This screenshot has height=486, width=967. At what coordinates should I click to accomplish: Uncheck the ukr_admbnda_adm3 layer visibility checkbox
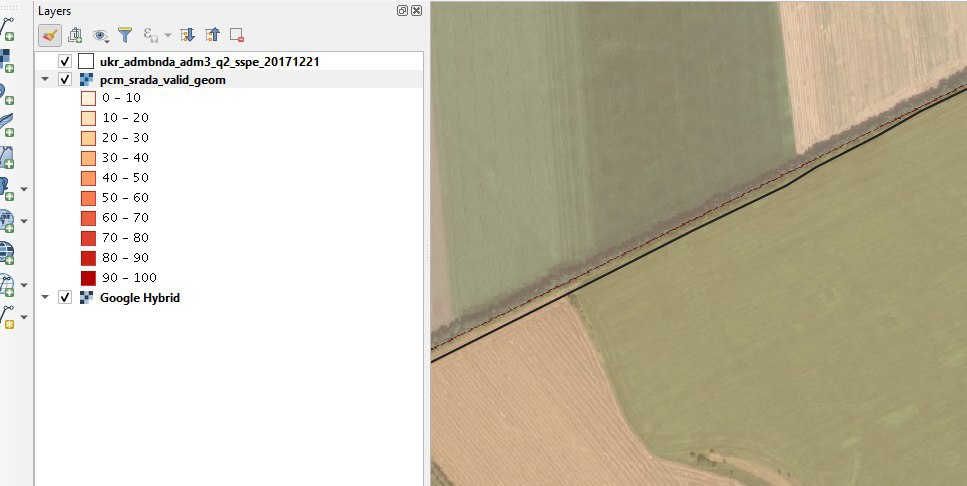click(65, 62)
